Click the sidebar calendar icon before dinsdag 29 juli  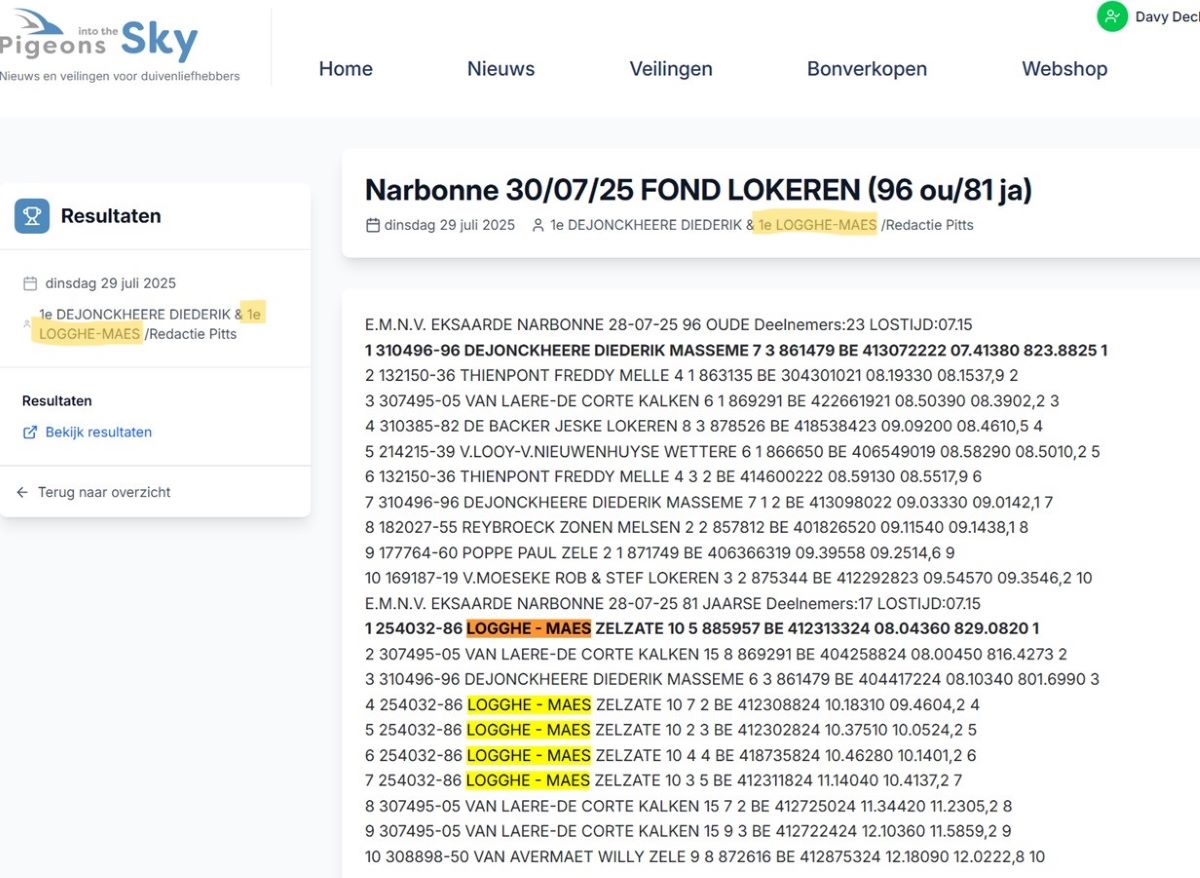click(30, 283)
